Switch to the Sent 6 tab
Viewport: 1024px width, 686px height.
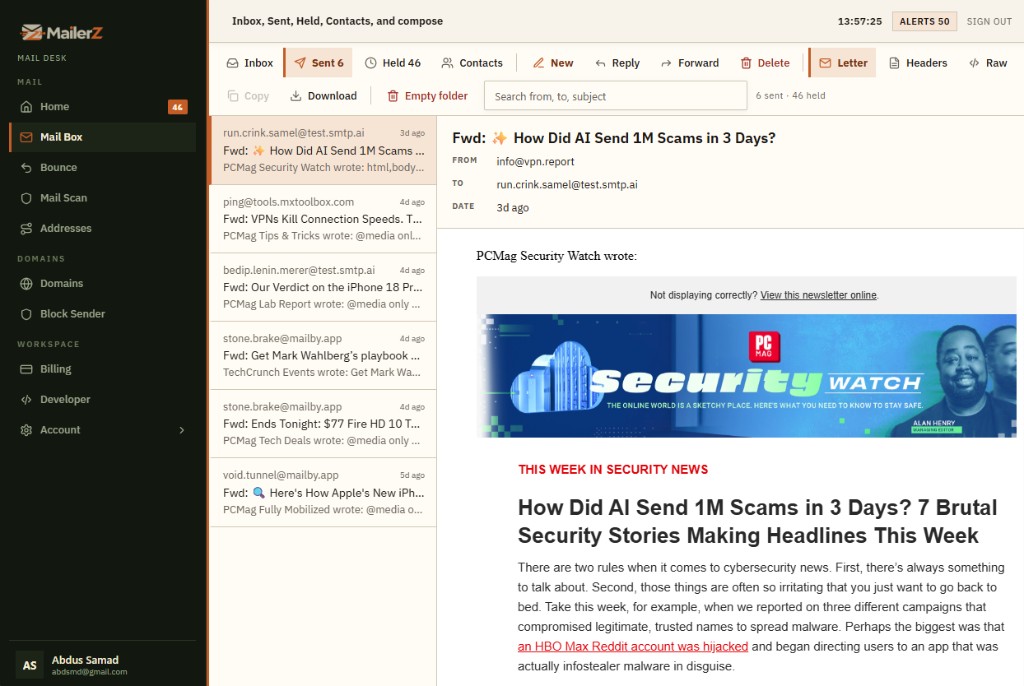(319, 63)
